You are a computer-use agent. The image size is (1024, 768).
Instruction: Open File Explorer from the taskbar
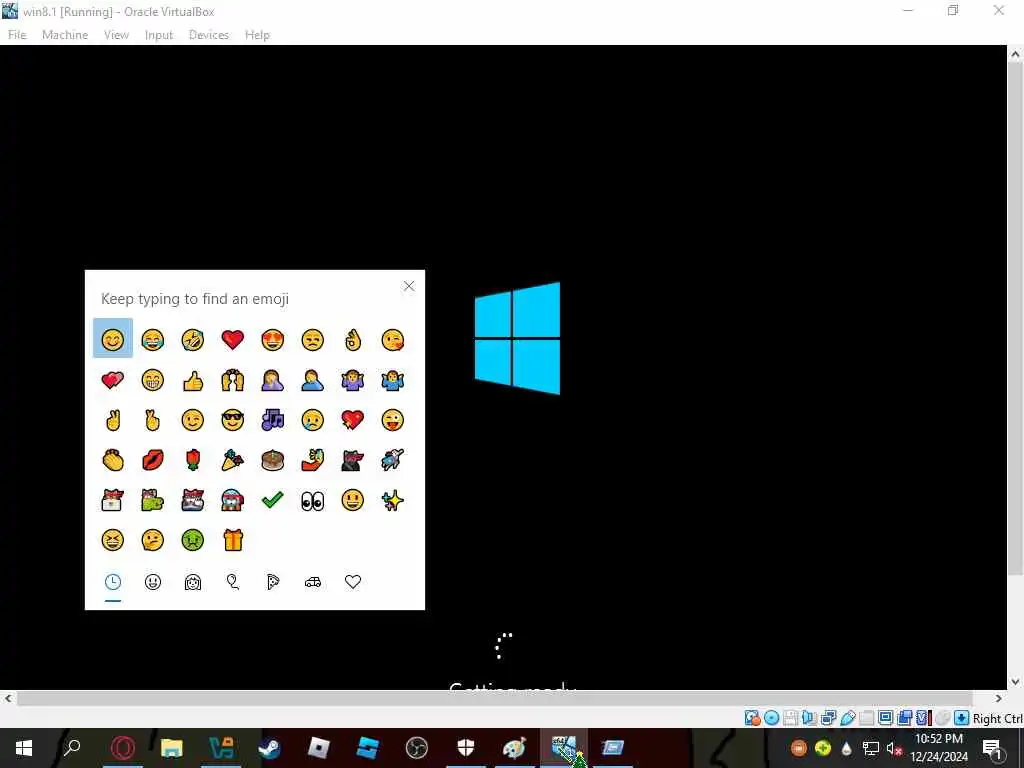[x=171, y=748]
